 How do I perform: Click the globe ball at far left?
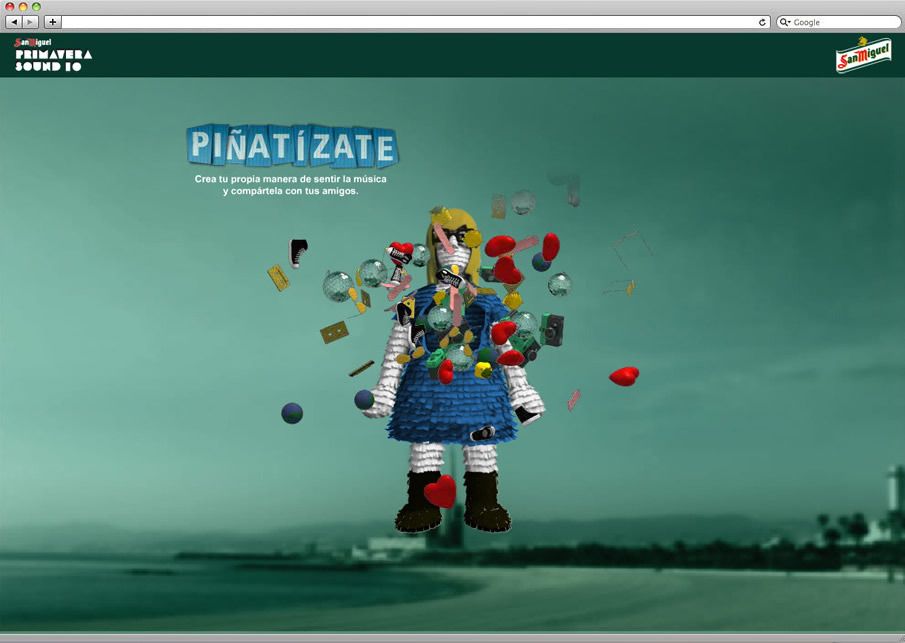(292, 413)
